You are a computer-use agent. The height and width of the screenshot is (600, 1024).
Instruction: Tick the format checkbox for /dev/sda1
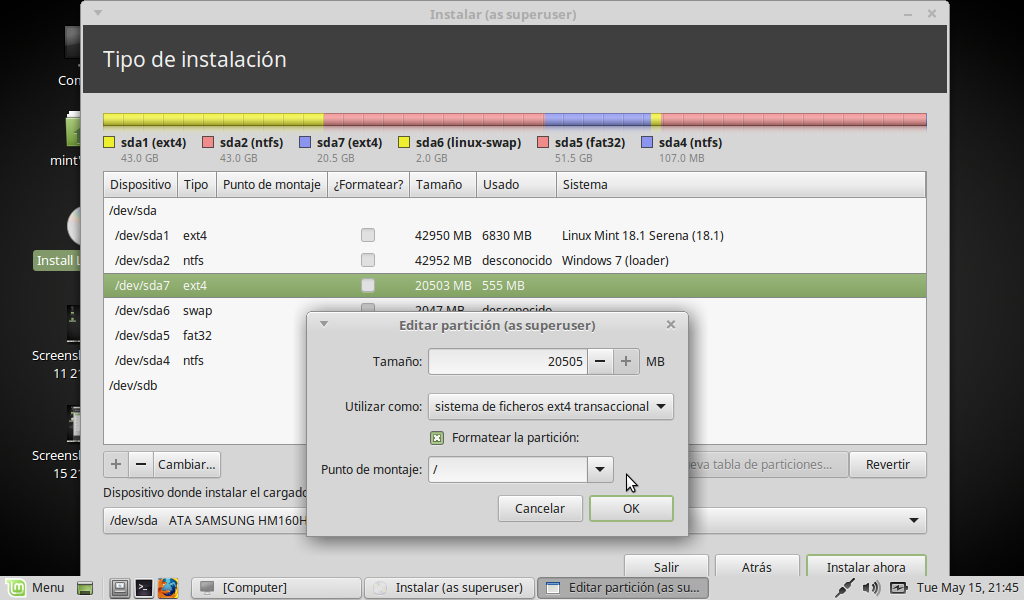pyautogui.click(x=368, y=236)
